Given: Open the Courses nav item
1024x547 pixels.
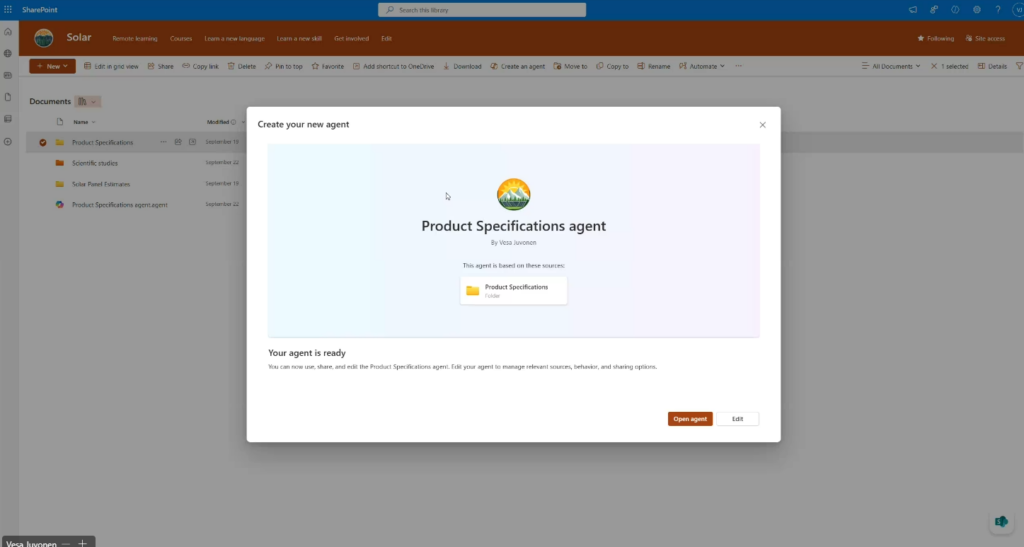Looking at the screenshot, I should (x=181, y=39).
